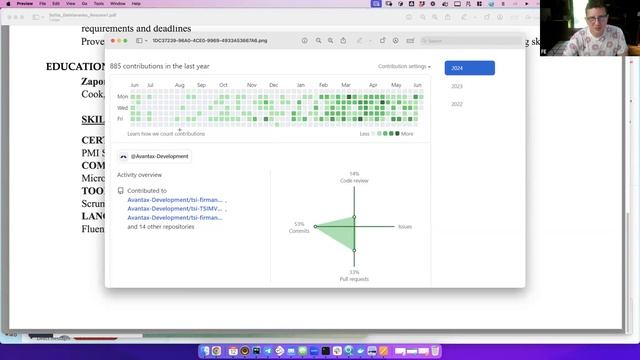Enable Markup in the background PDF window
Image resolution: width=640 pixels, height=360 pixels.
[x=464, y=17]
